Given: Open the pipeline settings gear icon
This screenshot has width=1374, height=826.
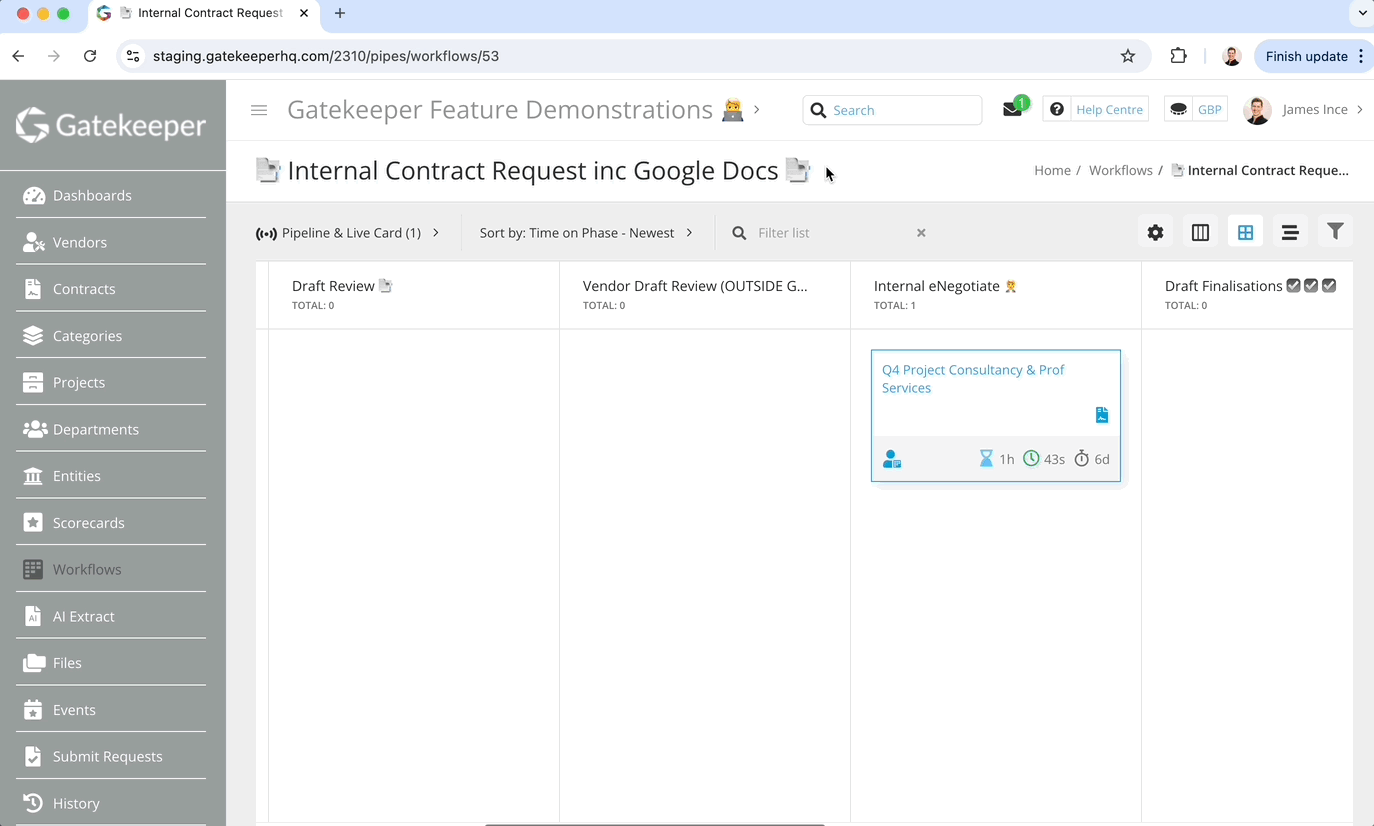Looking at the screenshot, I should click(x=1155, y=231).
